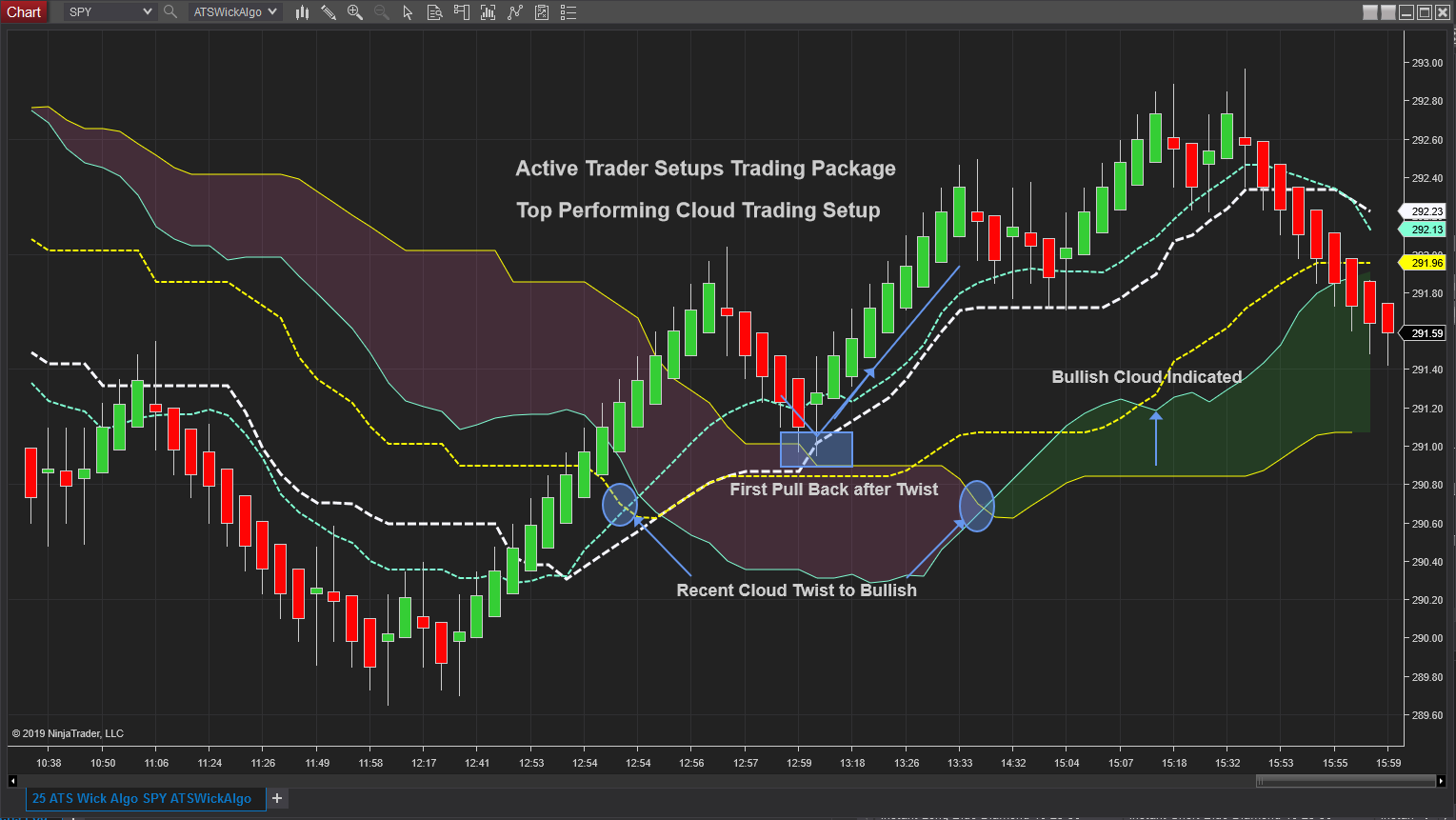Open chart properties list icon

click(568, 12)
